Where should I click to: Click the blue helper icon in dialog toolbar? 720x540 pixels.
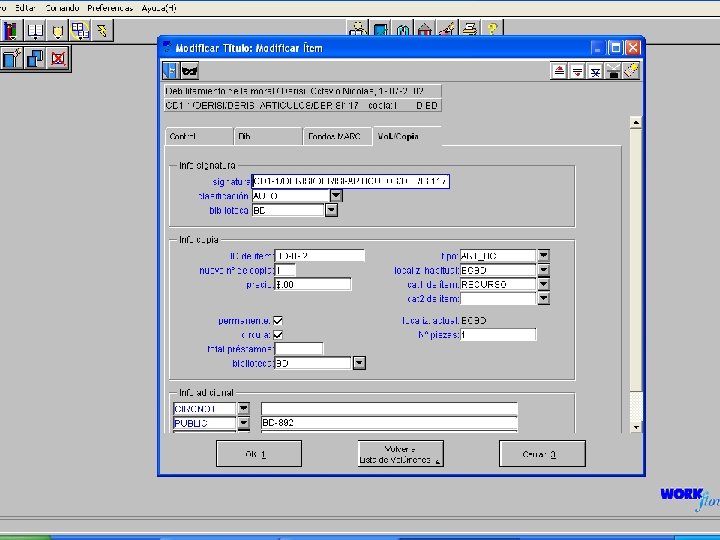(x=170, y=71)
